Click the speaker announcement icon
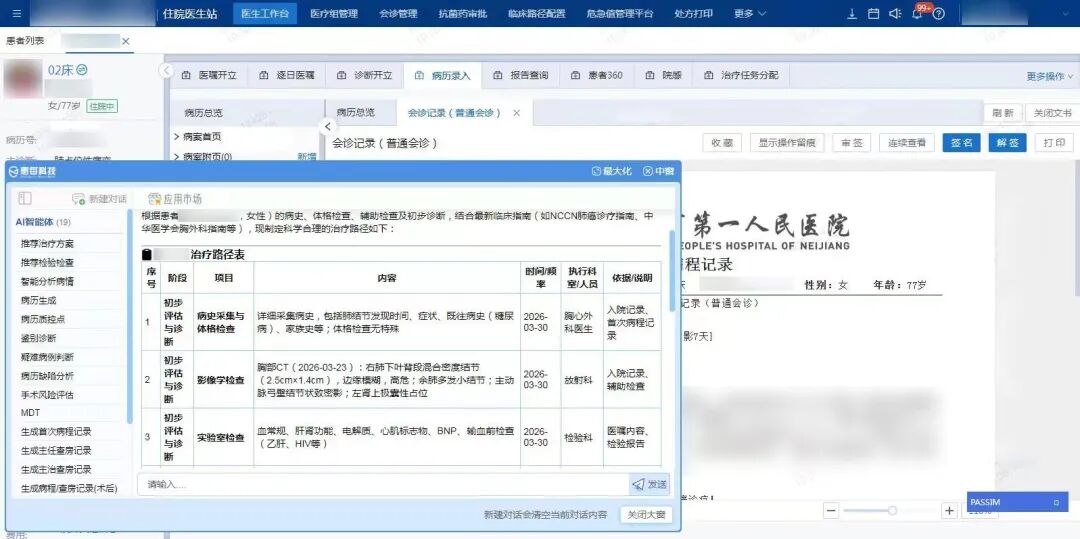1080x539 pixels. coord(895,14)
